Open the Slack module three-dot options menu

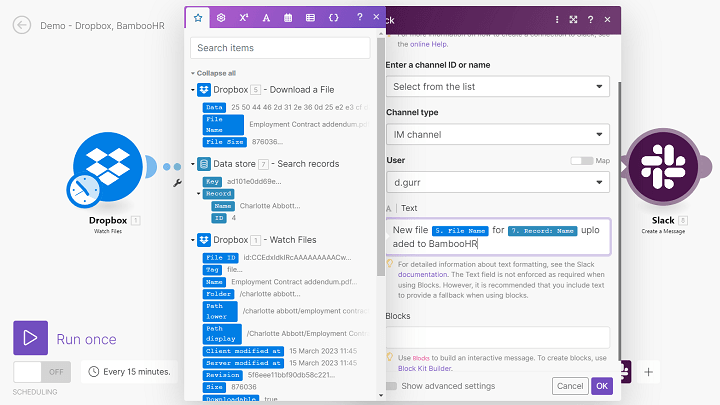click(557, 19)
